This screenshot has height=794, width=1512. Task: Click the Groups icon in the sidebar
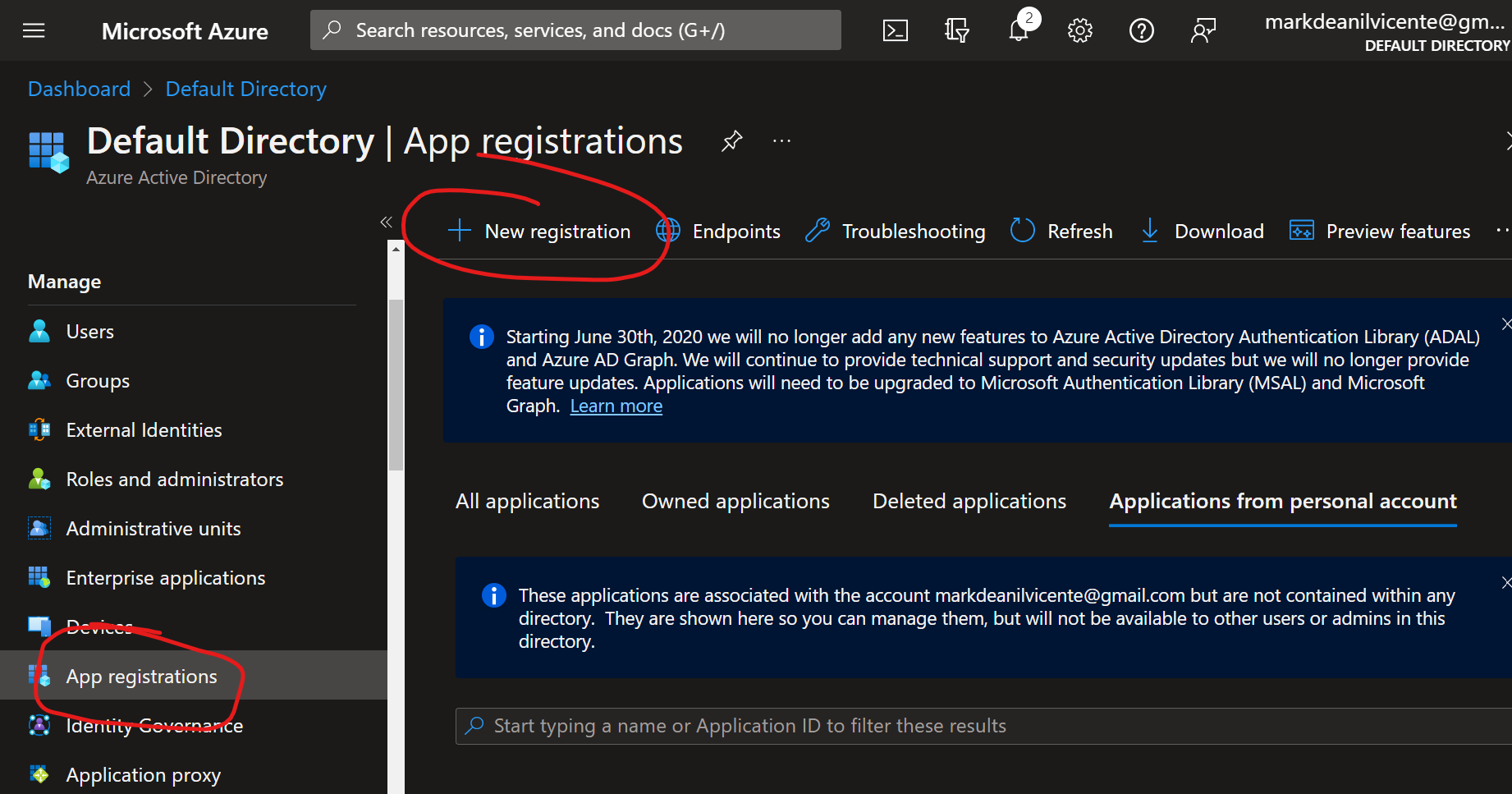pyautogui.click(x=39, y=380)
